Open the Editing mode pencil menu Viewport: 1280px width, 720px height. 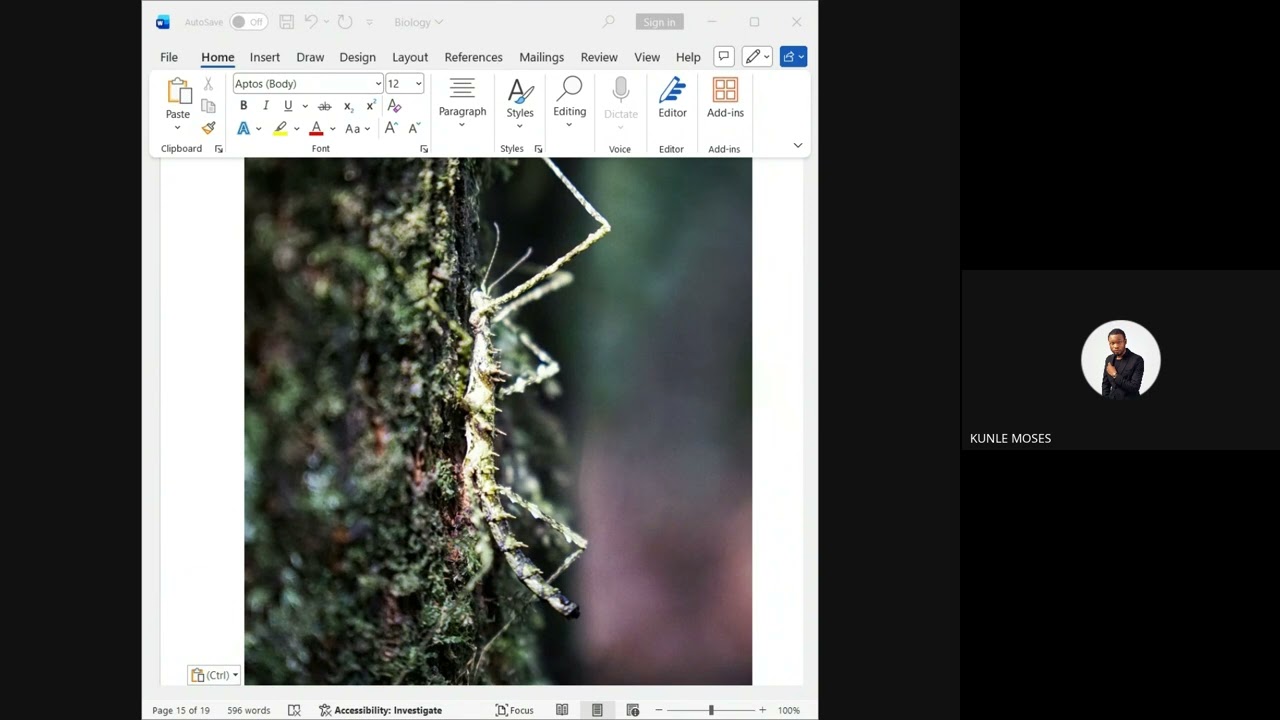click(x=757, y=57)
